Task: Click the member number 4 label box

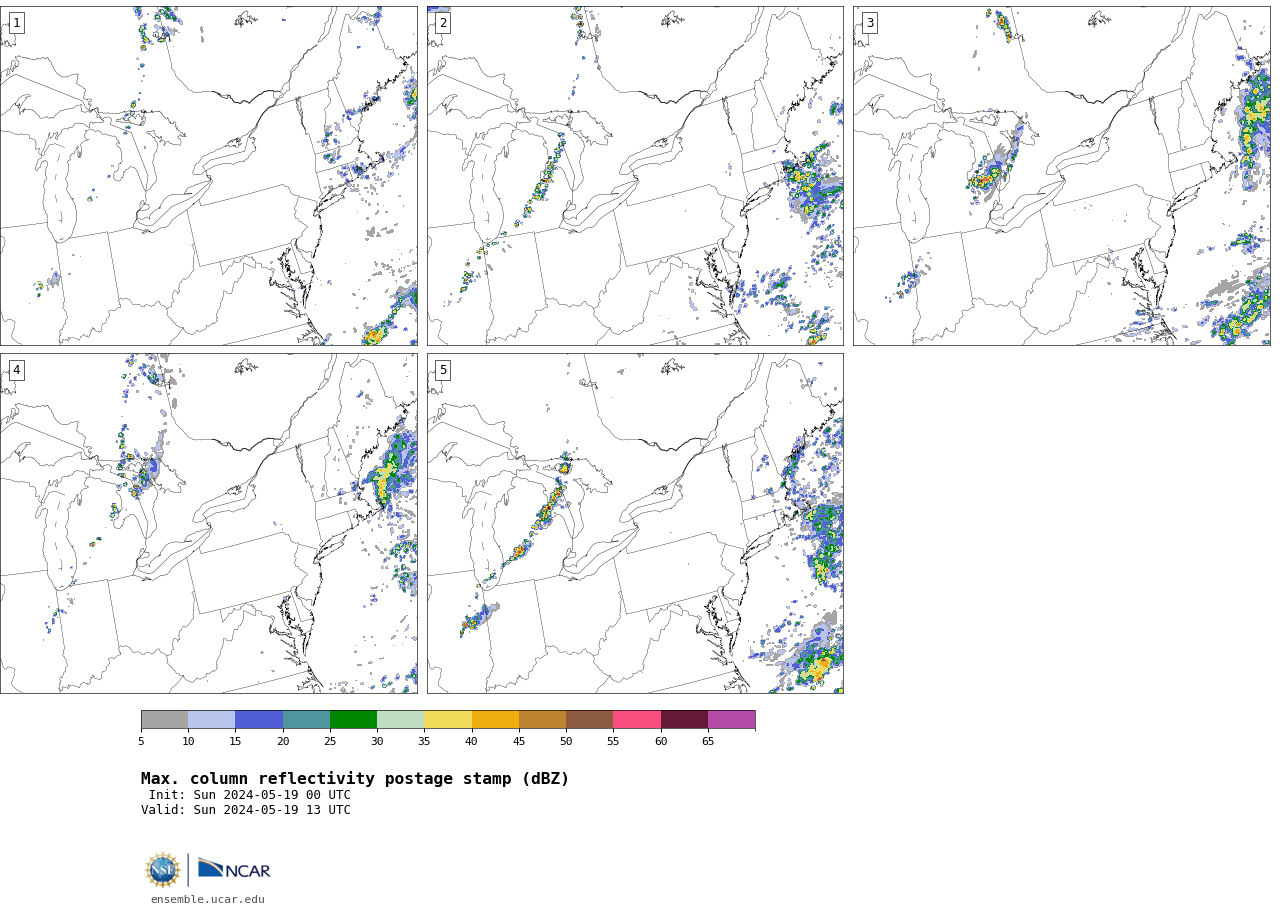Action: pyautogui.click(x=16, y=370)
